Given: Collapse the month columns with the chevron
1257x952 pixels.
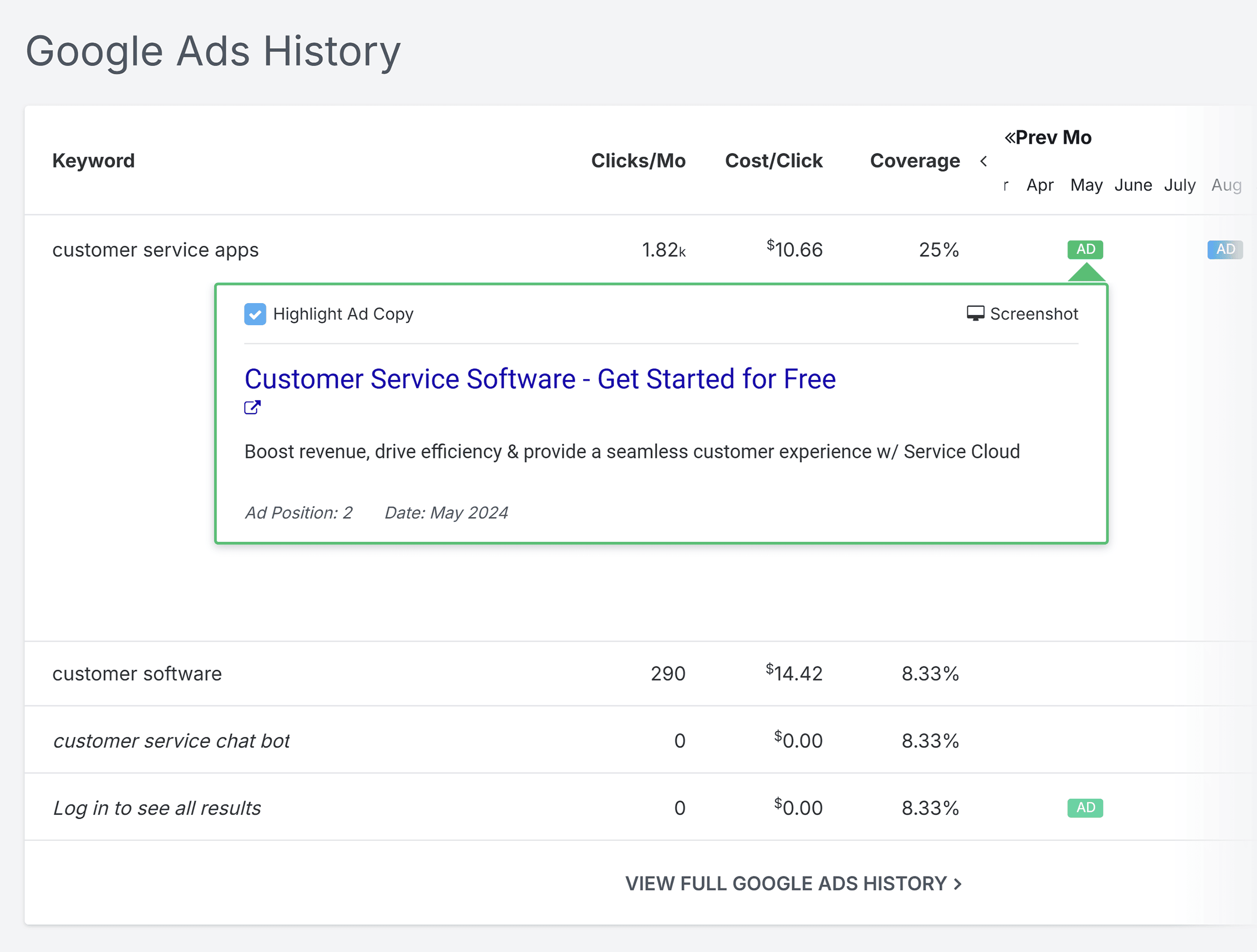Looking at the screenshot, I should click(983, 161).
